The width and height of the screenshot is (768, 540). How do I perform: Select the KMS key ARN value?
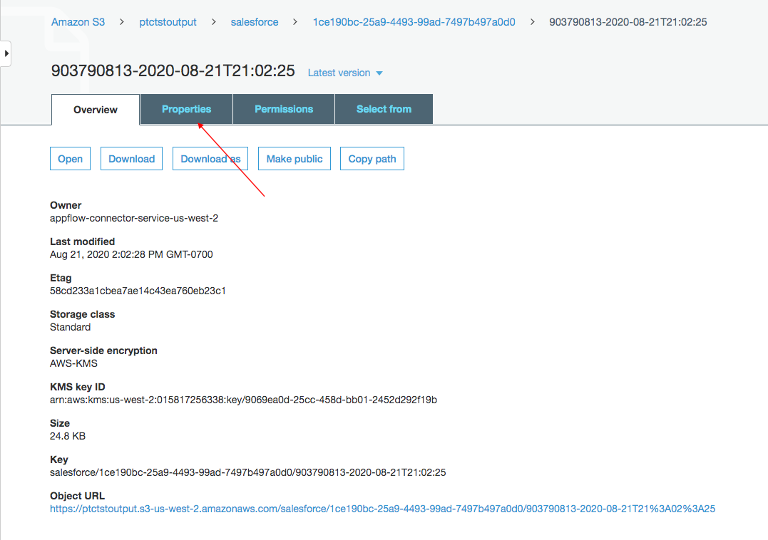point(243,399)
